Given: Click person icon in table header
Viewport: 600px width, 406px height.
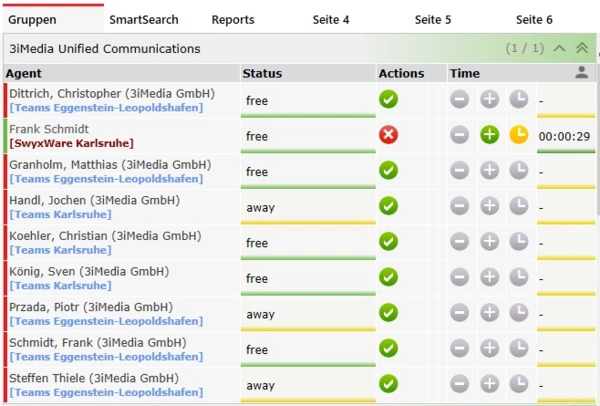Looking at the screenshot, I should pos(582,73).
